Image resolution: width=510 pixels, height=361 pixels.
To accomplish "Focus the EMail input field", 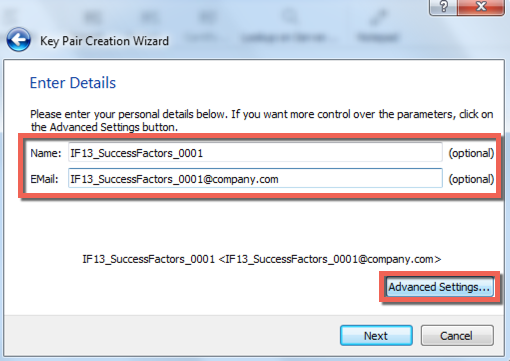I will [x=255, y=178].
